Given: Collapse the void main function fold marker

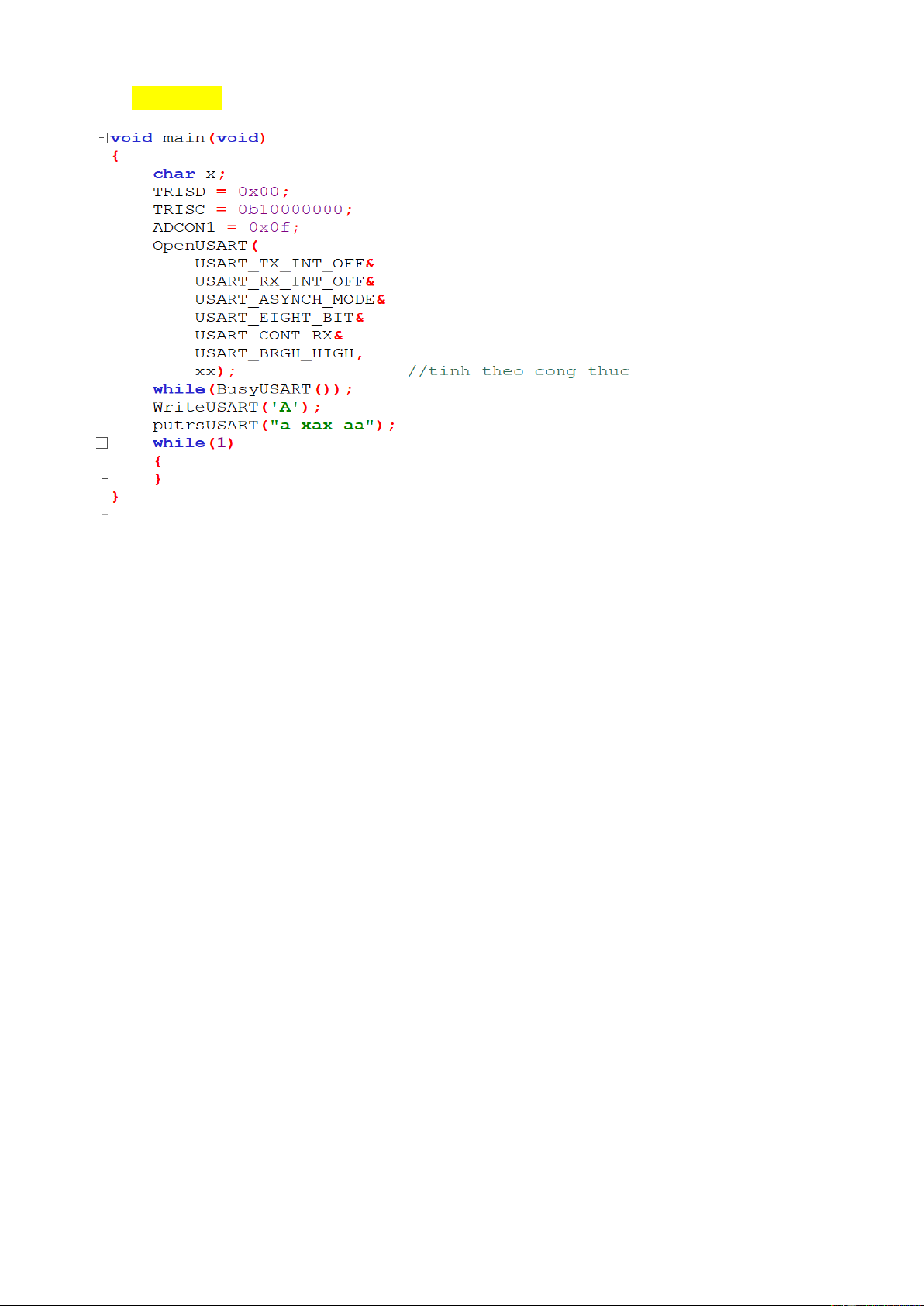Looking at the screenshot, I should point(102,139).
